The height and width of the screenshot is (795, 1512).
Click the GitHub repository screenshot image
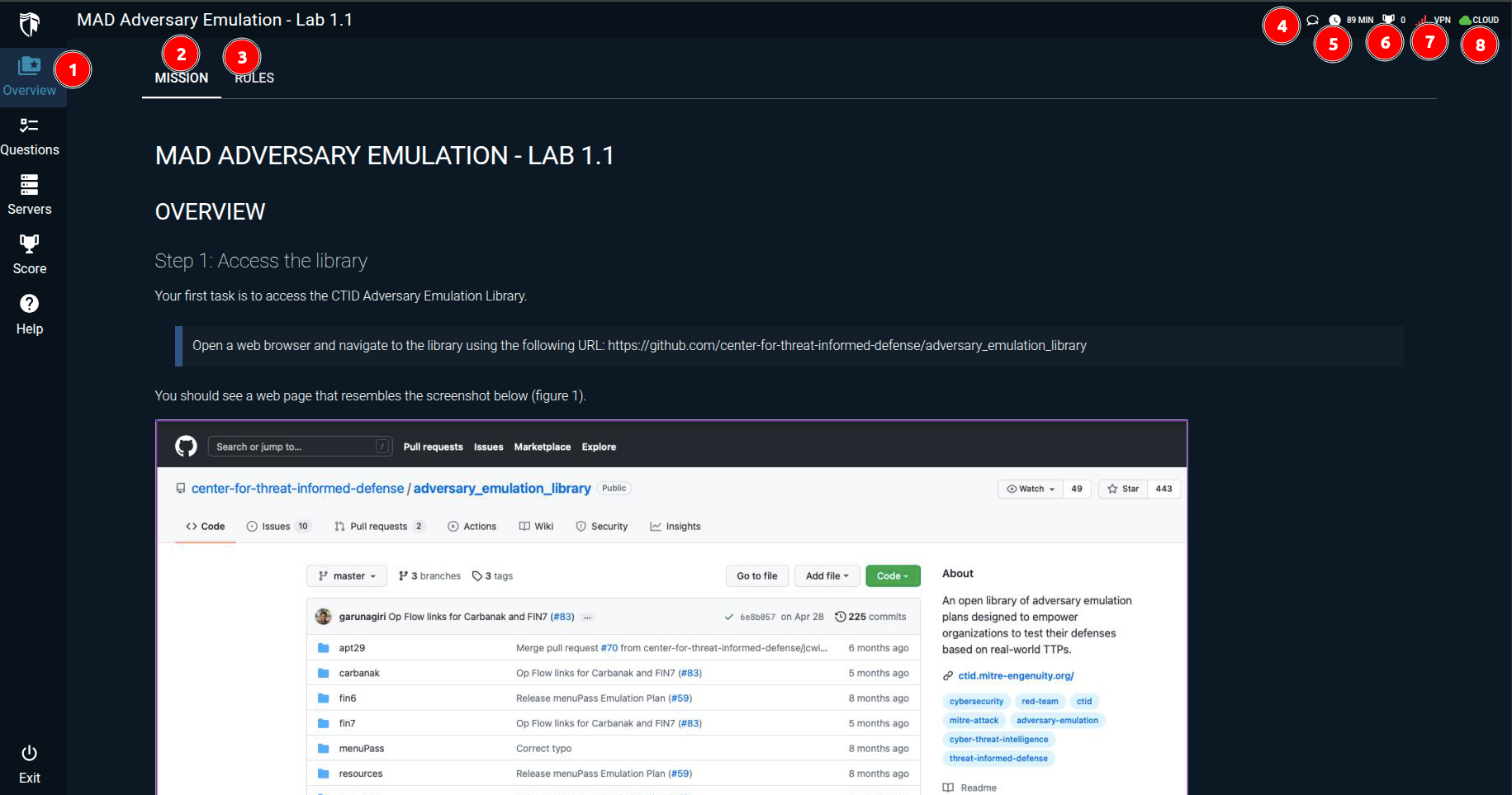pyautogui.click(x=671, y=608)
